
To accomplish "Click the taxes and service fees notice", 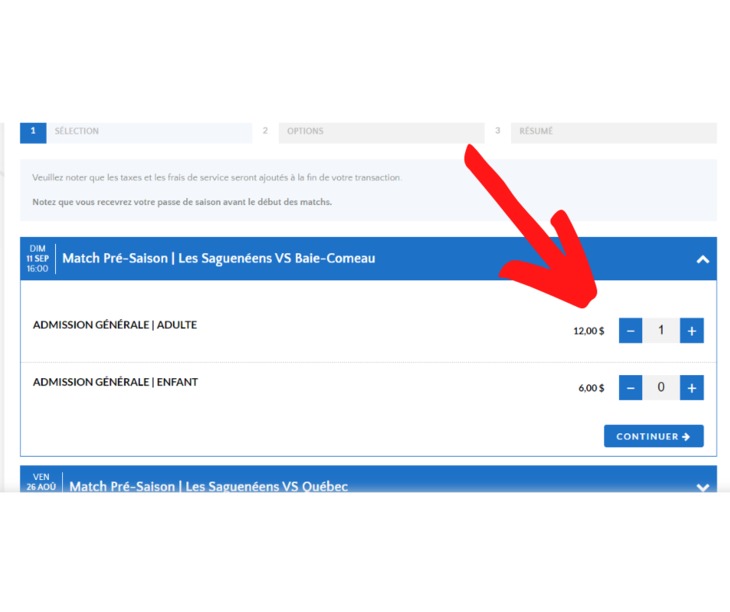I will tap(216, 178).
